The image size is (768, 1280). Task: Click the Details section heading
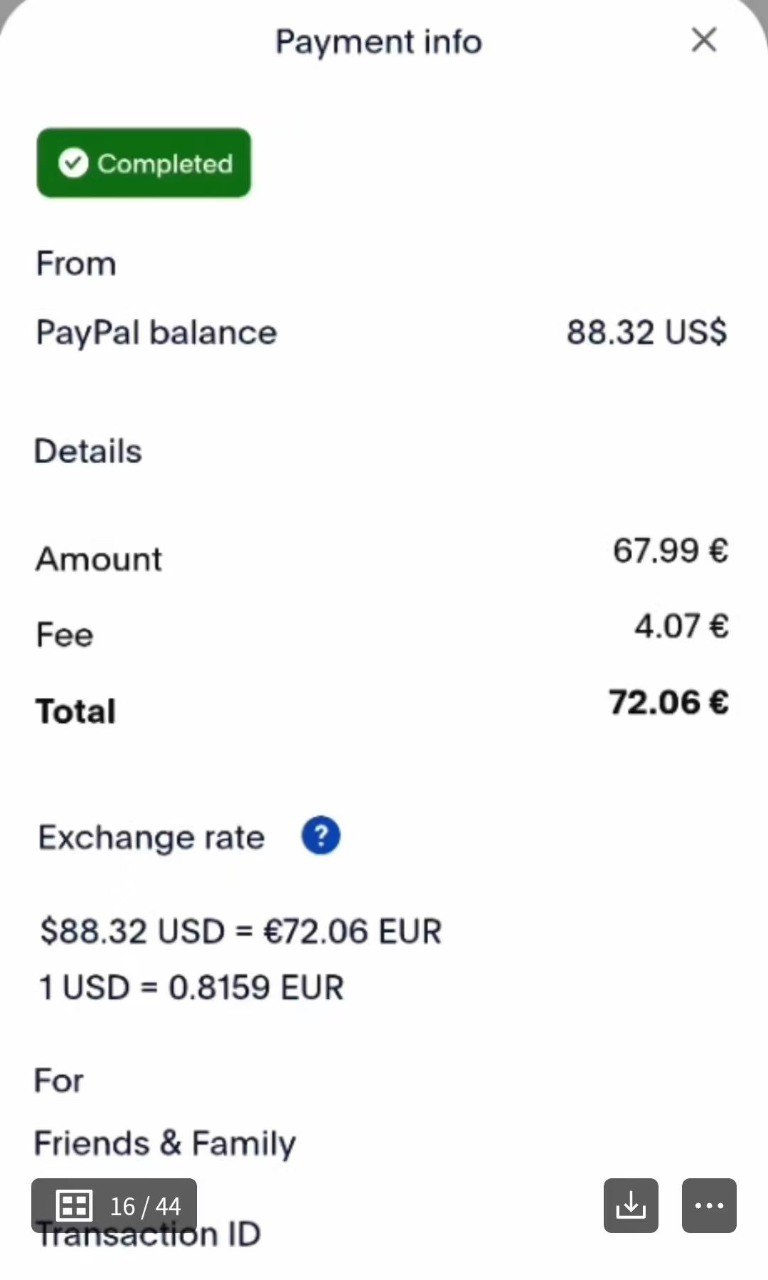click(x=88, y=451)
